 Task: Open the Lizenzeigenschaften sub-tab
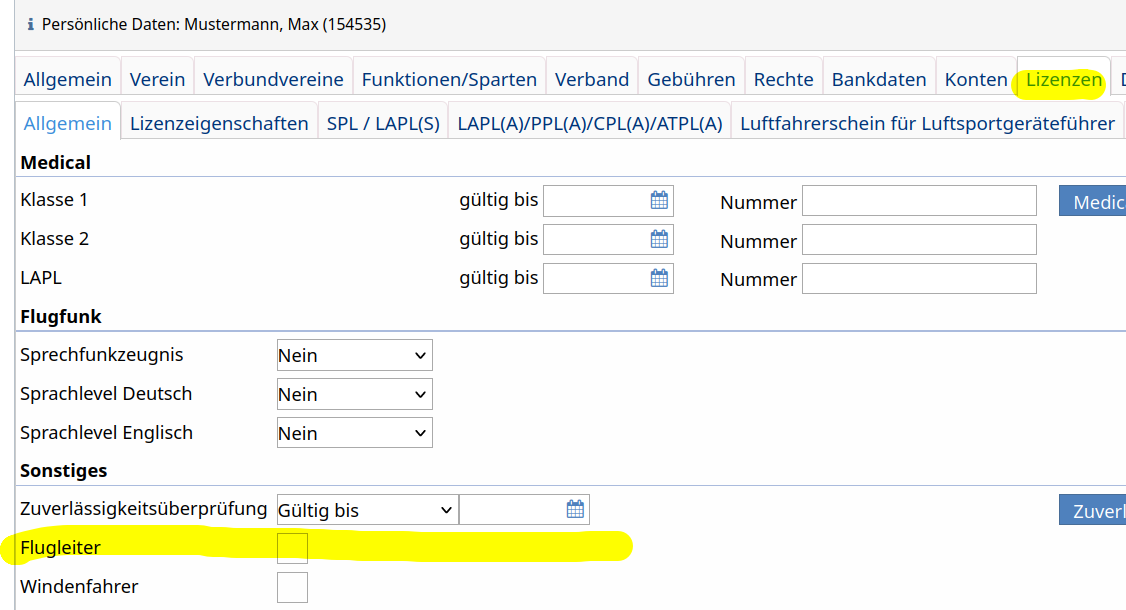(219, 124)
